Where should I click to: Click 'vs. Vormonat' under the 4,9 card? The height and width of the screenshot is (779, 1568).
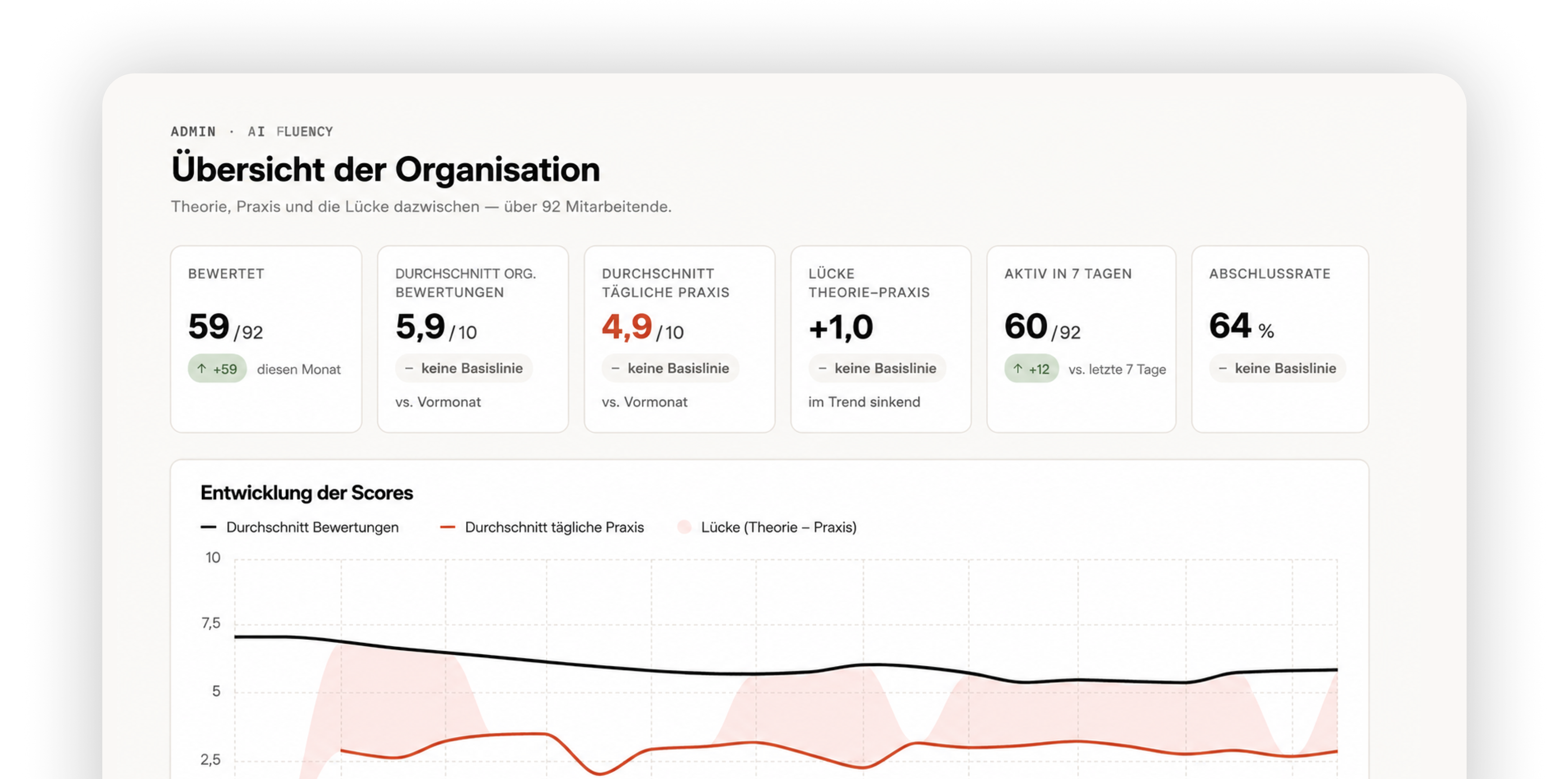(x=645, y=402)
